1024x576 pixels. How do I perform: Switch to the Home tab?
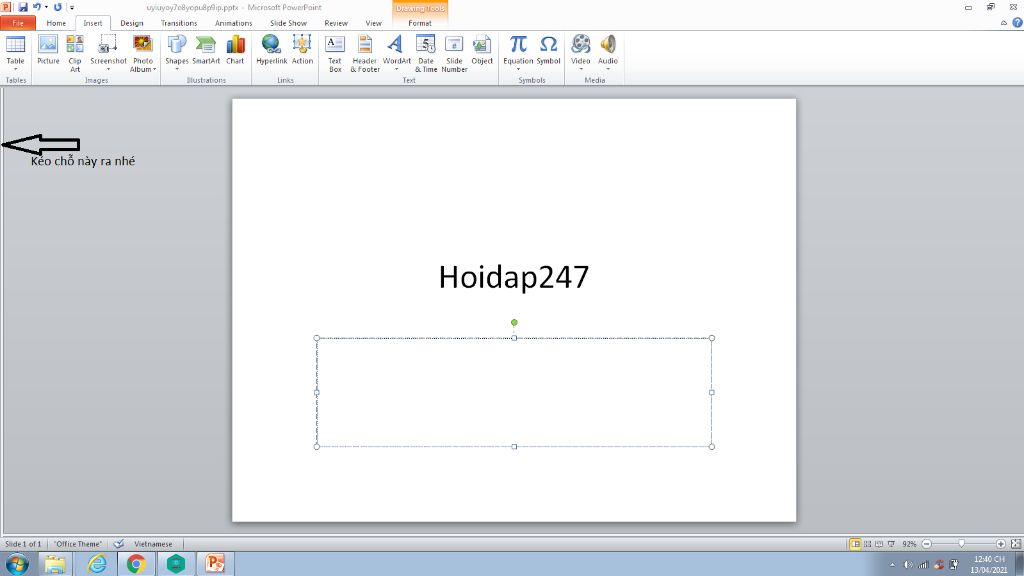click(56, 23)
